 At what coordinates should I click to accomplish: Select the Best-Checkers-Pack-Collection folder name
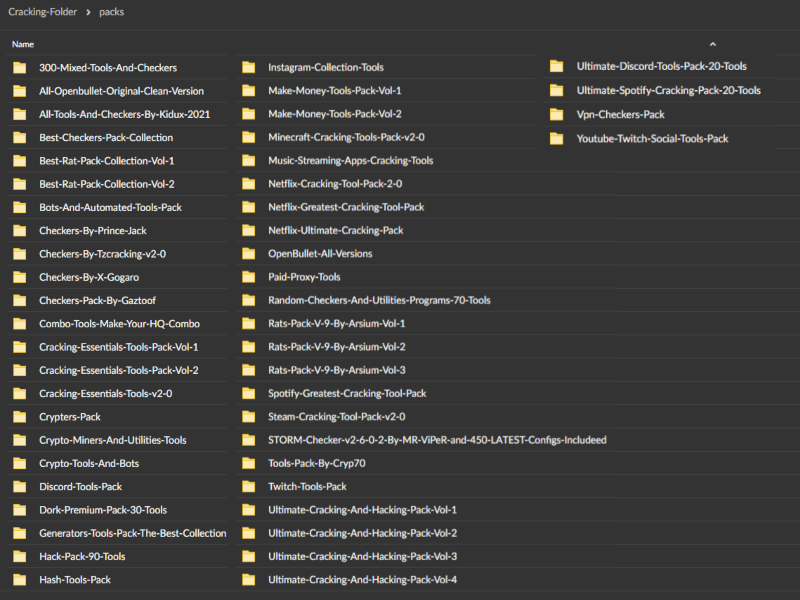point(106,138)
